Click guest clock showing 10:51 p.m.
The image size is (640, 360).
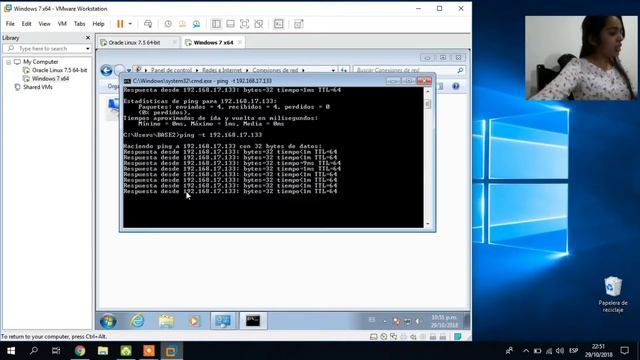(x=444, y=321)
